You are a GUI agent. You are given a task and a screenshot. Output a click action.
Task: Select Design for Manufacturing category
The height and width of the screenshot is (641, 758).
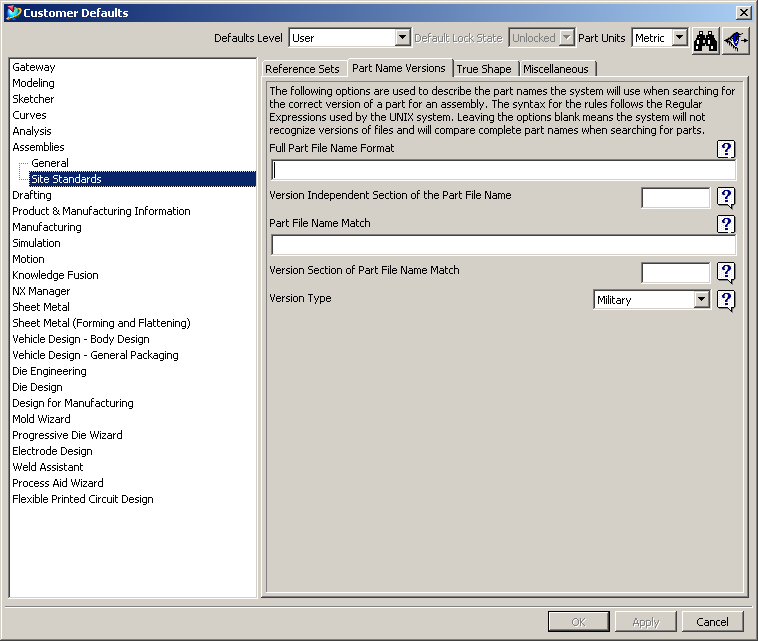pyautogui.click(x=73, y=403)
